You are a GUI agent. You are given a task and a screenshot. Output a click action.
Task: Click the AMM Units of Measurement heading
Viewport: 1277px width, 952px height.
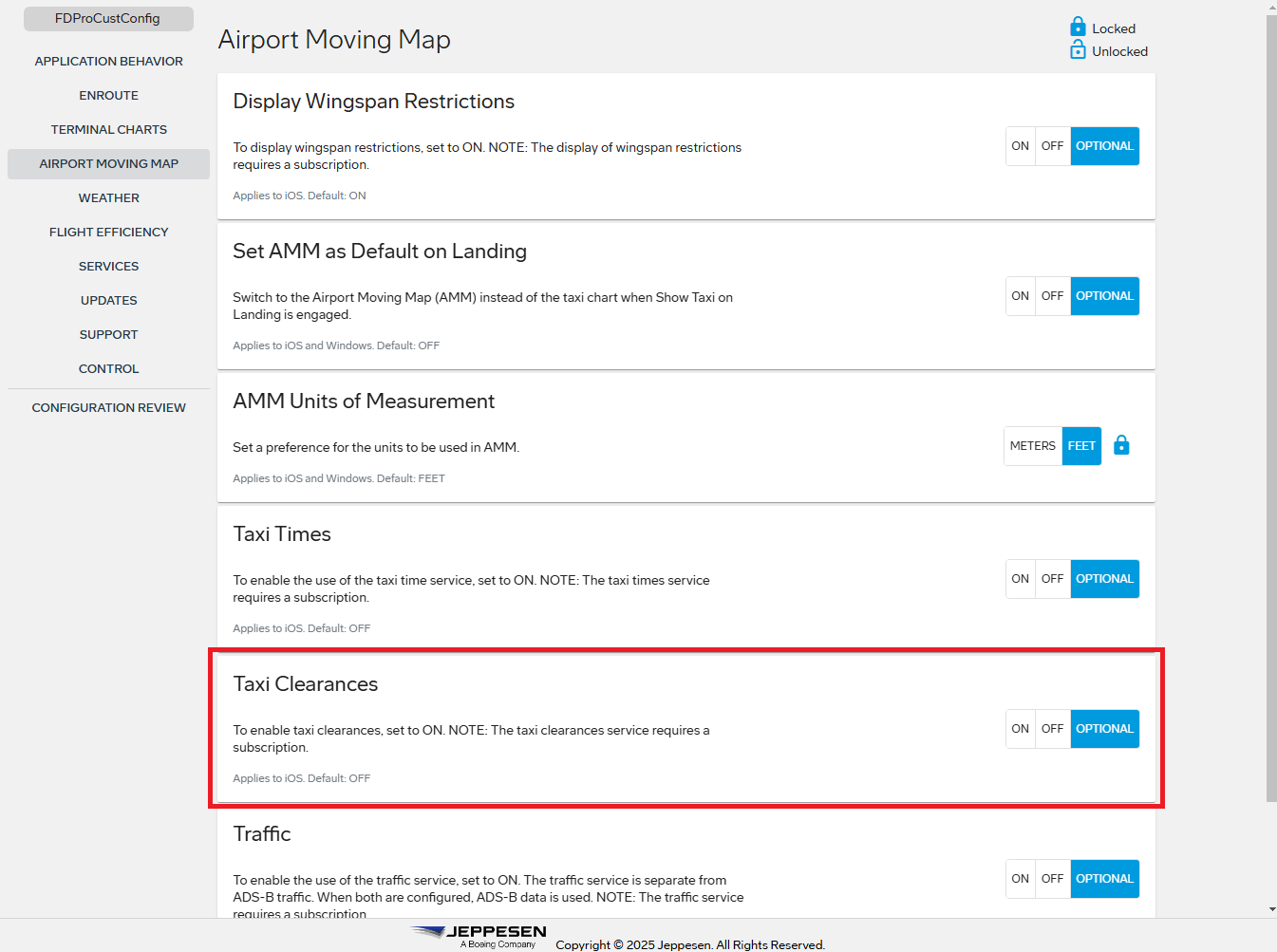tap(364, 401)
